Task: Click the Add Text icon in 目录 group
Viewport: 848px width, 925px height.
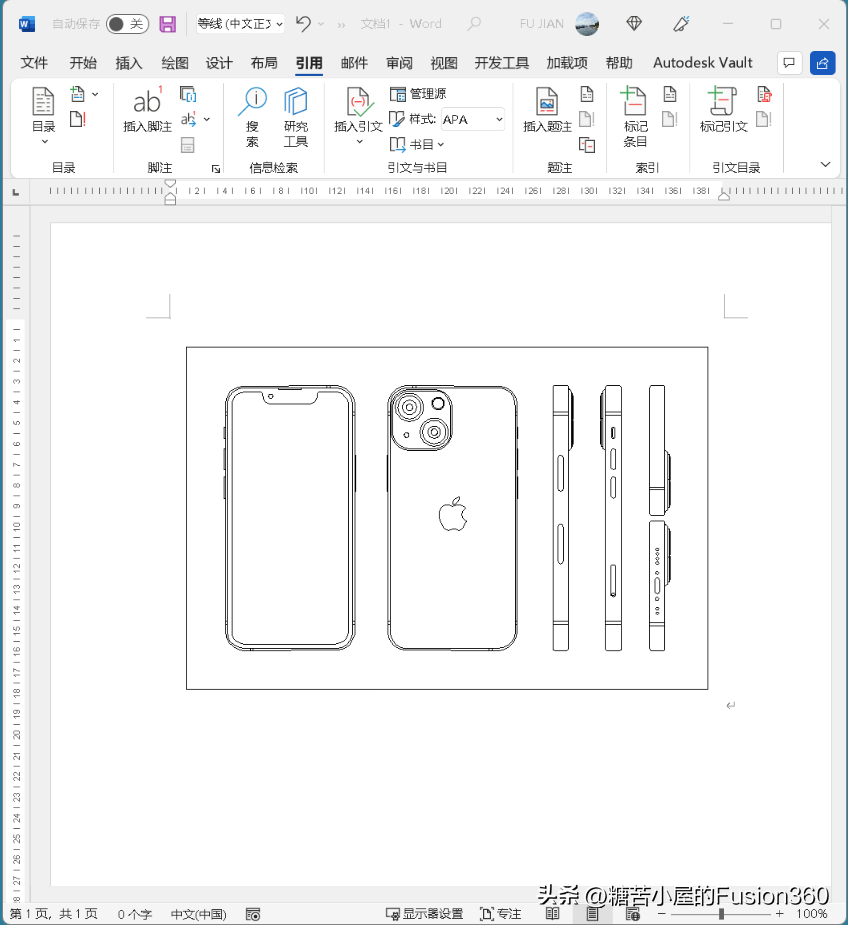Action: [77, 94]
